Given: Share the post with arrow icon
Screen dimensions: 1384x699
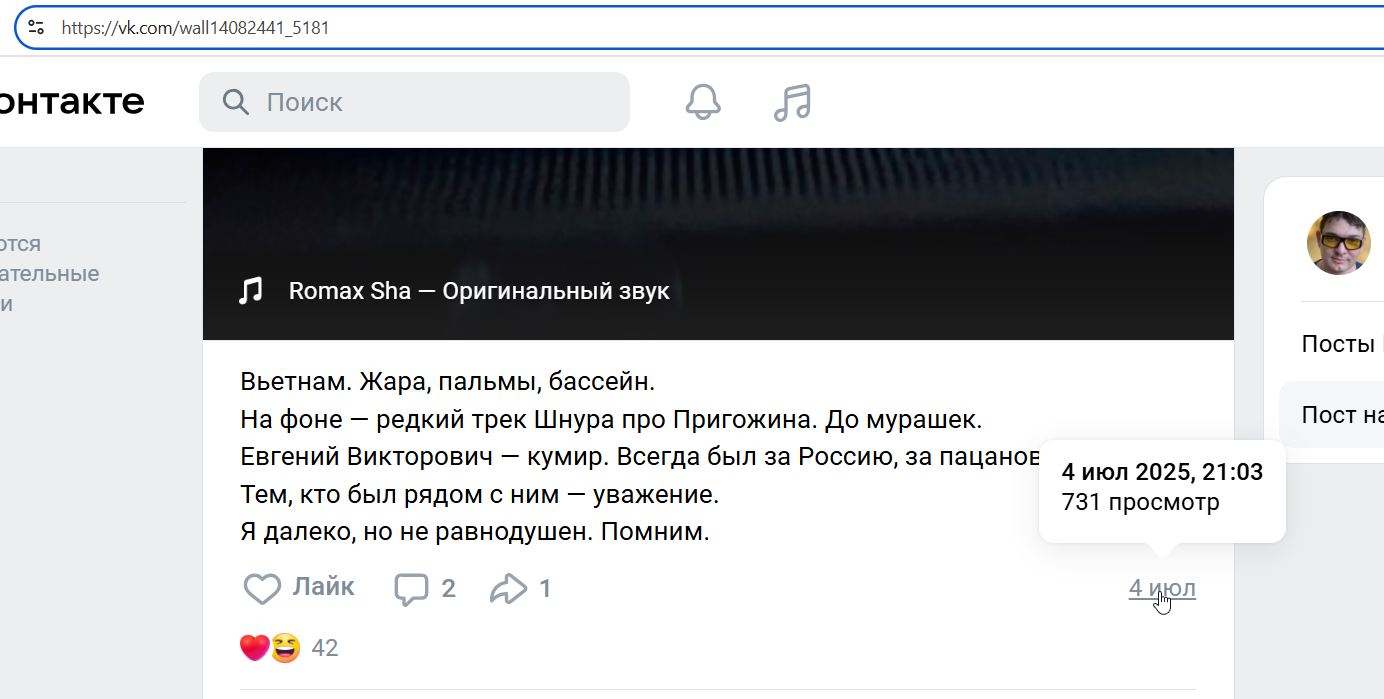Looking at the screenshot, I should pos(508,589).
